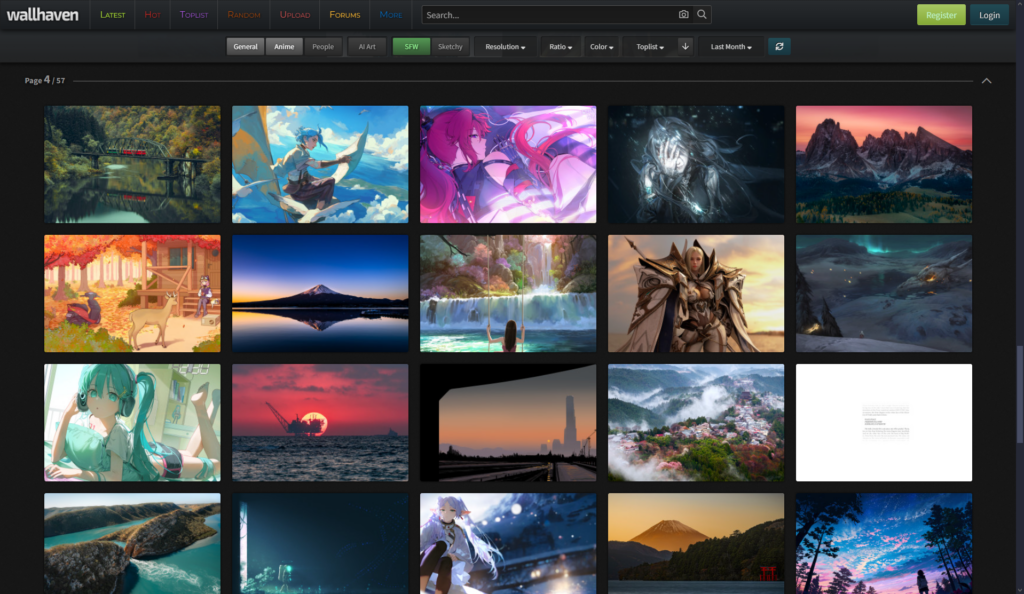Toggle the AI Art filter
This screenshot has width=1024, height=594.
coord(367,46)
